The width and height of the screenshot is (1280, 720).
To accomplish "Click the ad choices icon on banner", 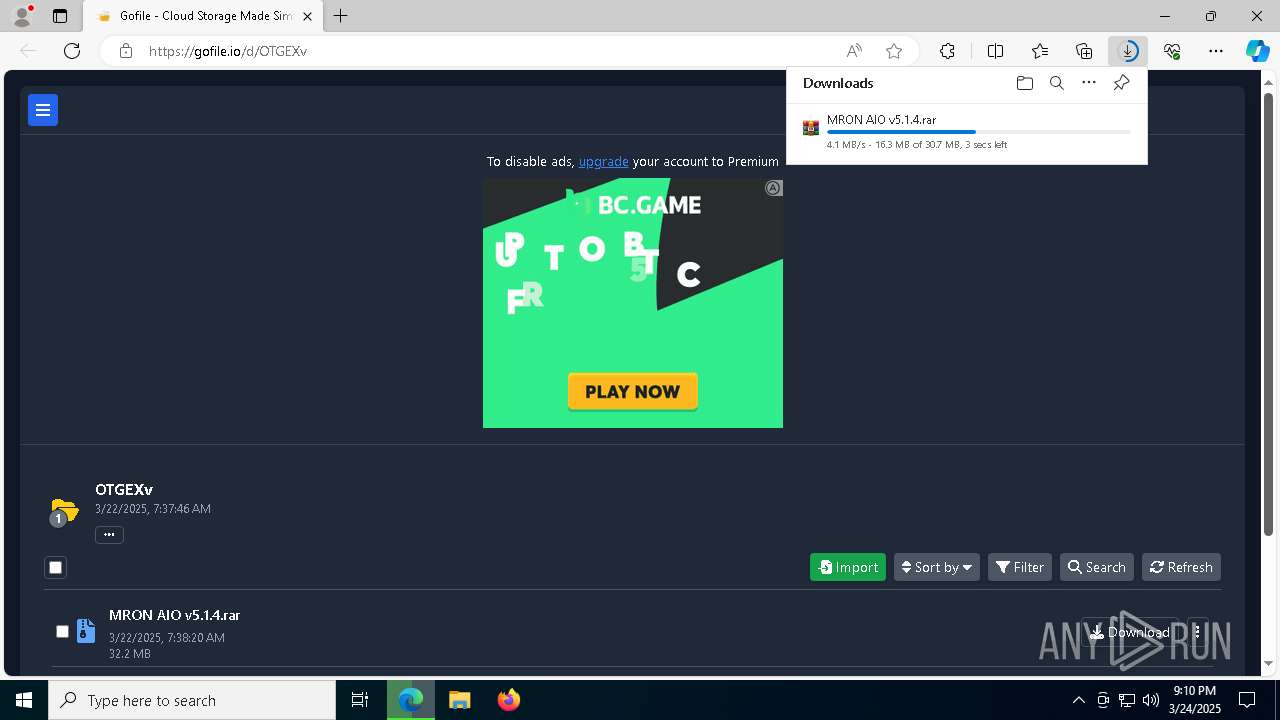I will (x=773, y=188).
